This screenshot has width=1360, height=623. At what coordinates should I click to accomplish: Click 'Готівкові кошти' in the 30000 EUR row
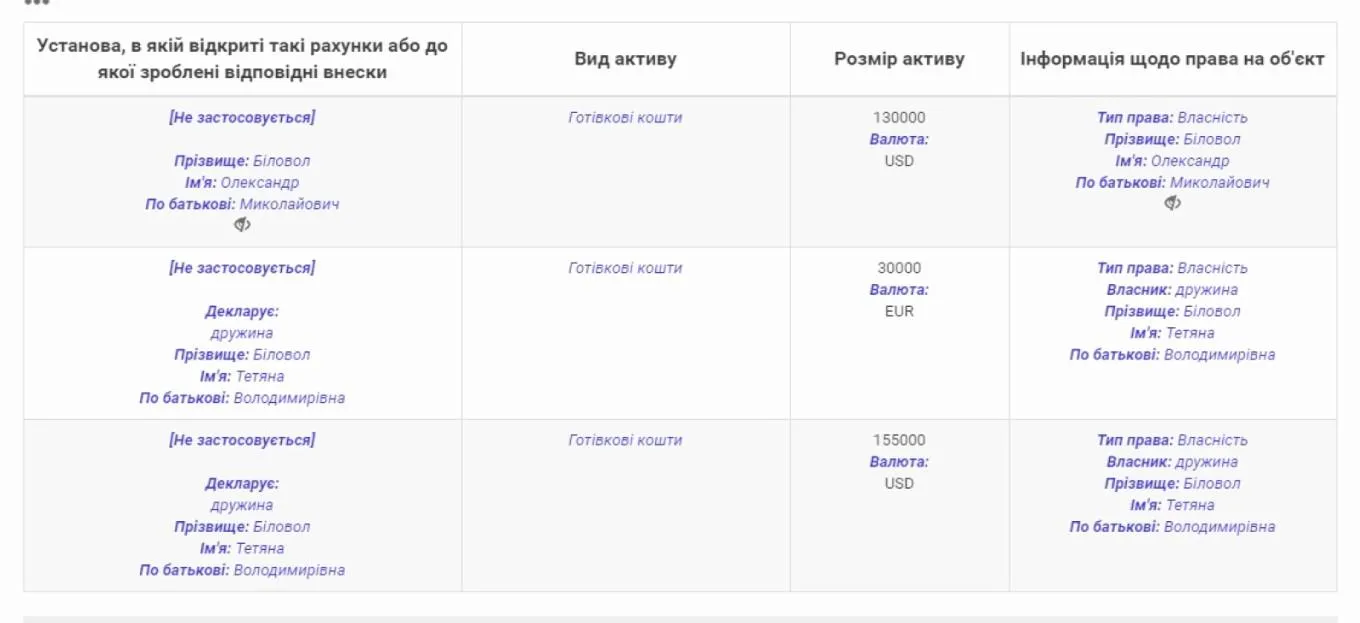[x=625, y=268]
